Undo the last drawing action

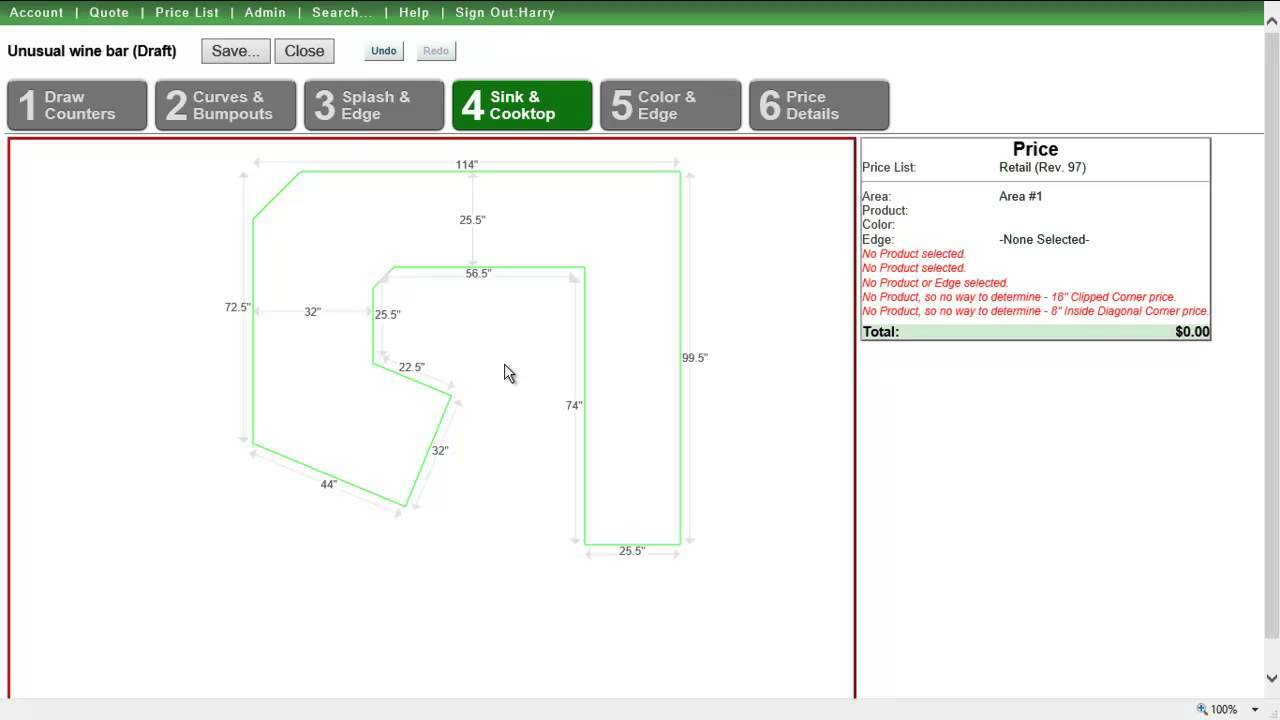pos(384,51)
